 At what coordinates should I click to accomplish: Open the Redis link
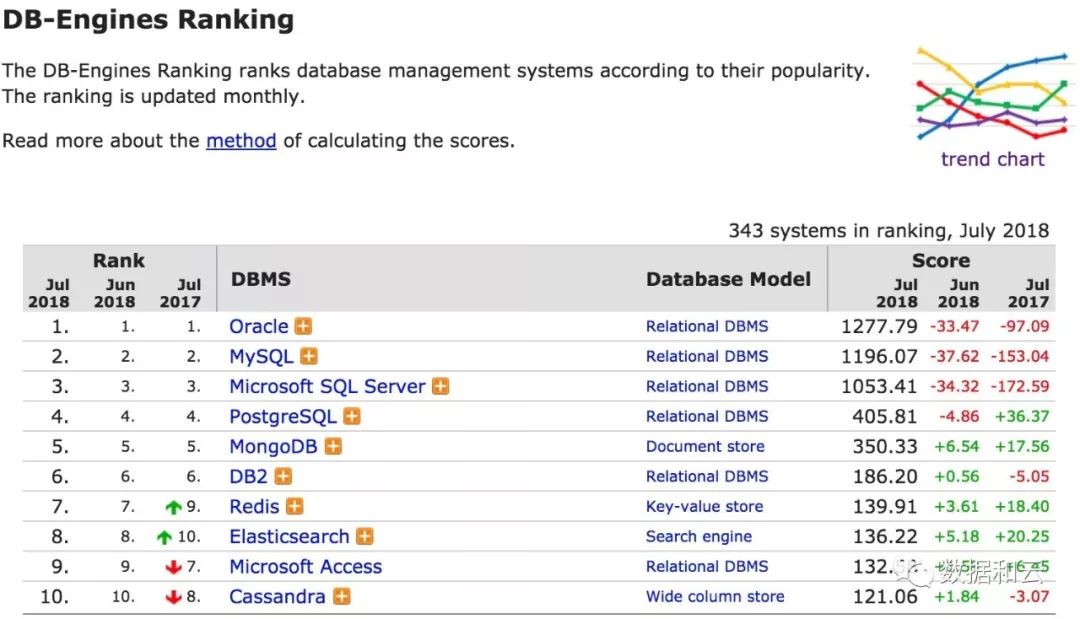tap(254, 506)
